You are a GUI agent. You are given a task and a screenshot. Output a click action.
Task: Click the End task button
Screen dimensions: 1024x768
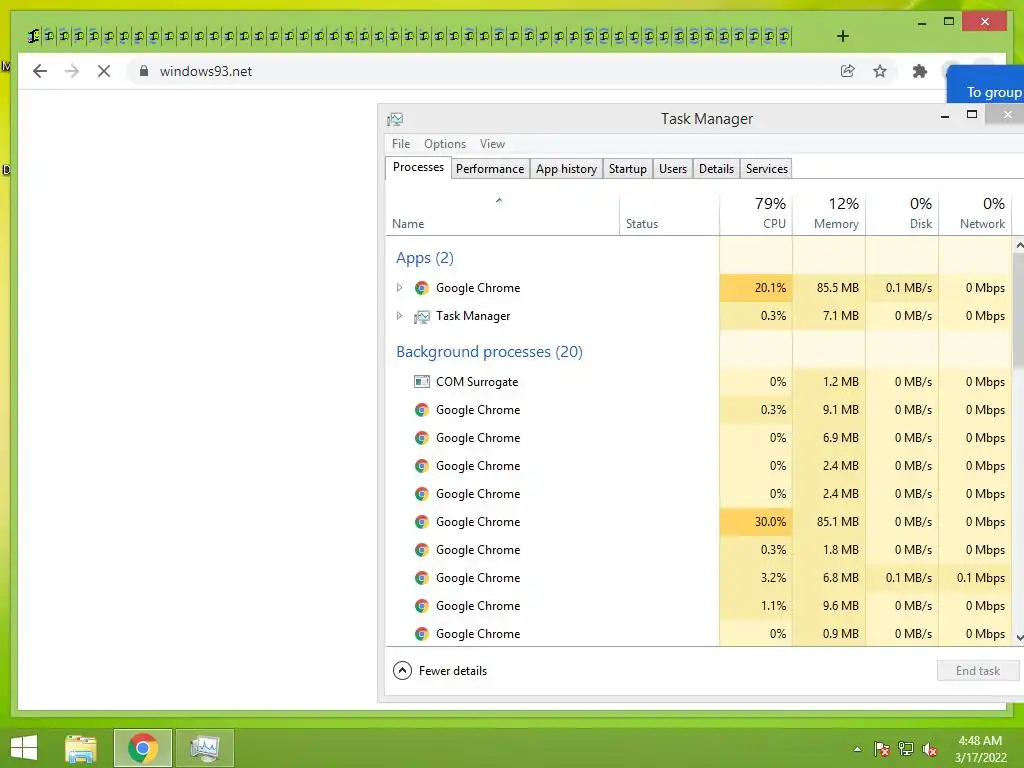click(978, 671)
